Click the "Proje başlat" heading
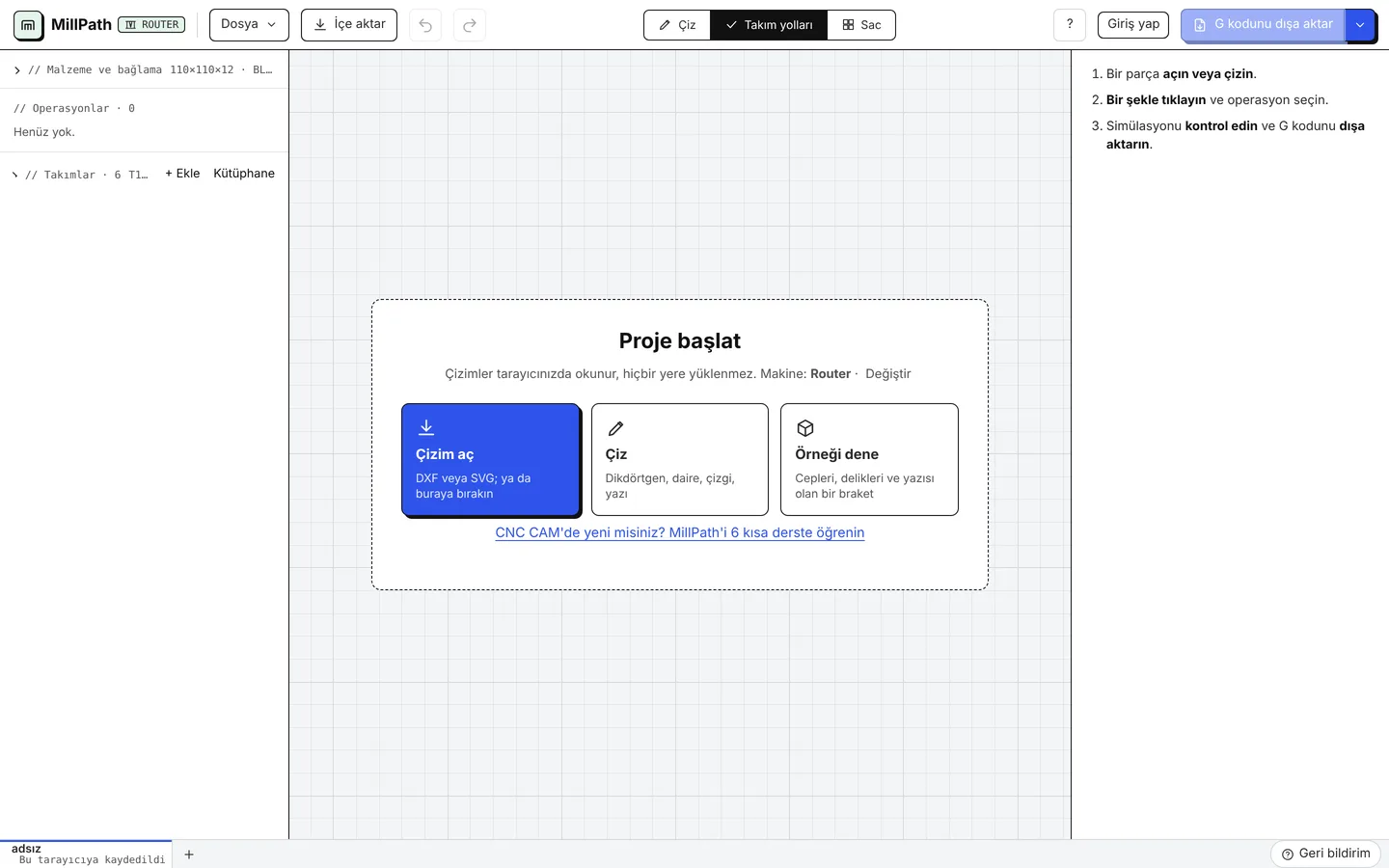 click(x=680, y=340)
